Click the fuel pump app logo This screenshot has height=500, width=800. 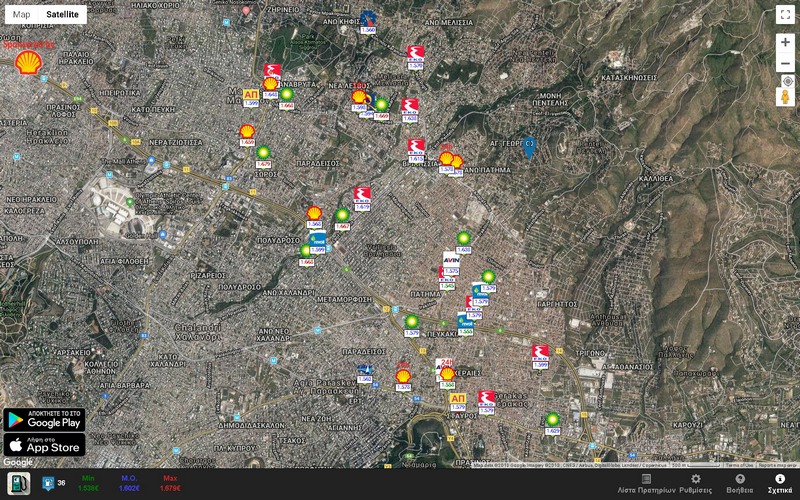18,483
